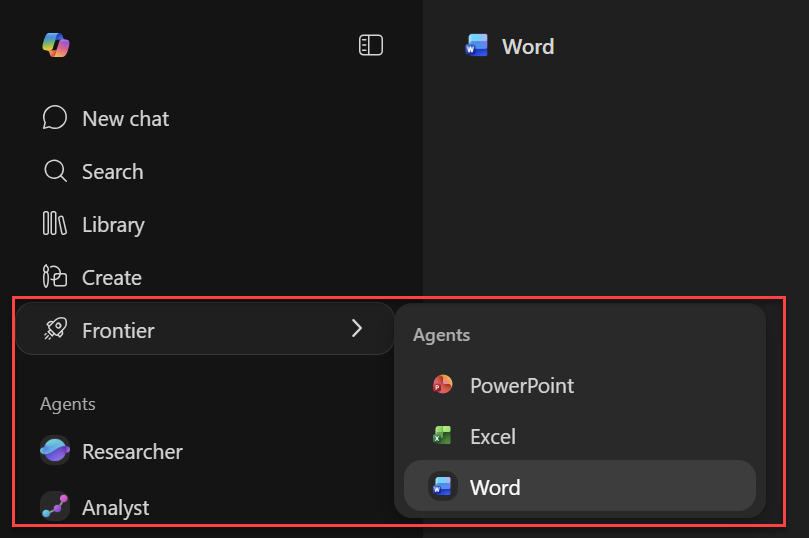Expand the Frontier chevron arrow

click(x=357, y=328)
